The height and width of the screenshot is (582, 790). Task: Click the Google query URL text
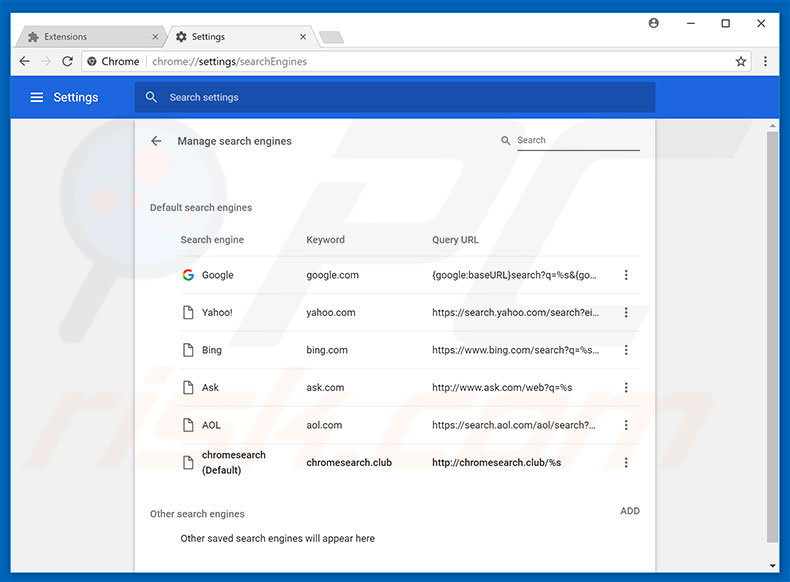514,275
